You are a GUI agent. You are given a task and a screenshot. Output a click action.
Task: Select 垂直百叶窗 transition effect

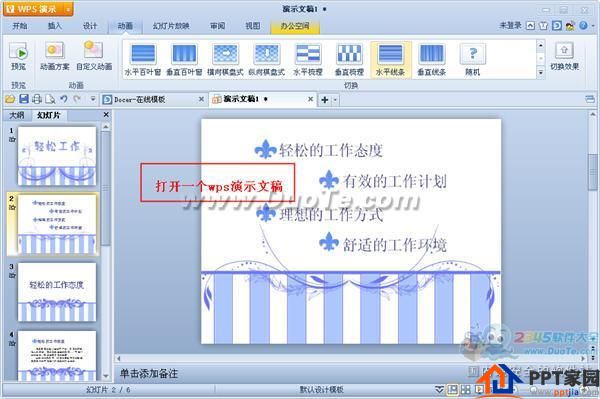pyautogui.click(x=184, y=59)
